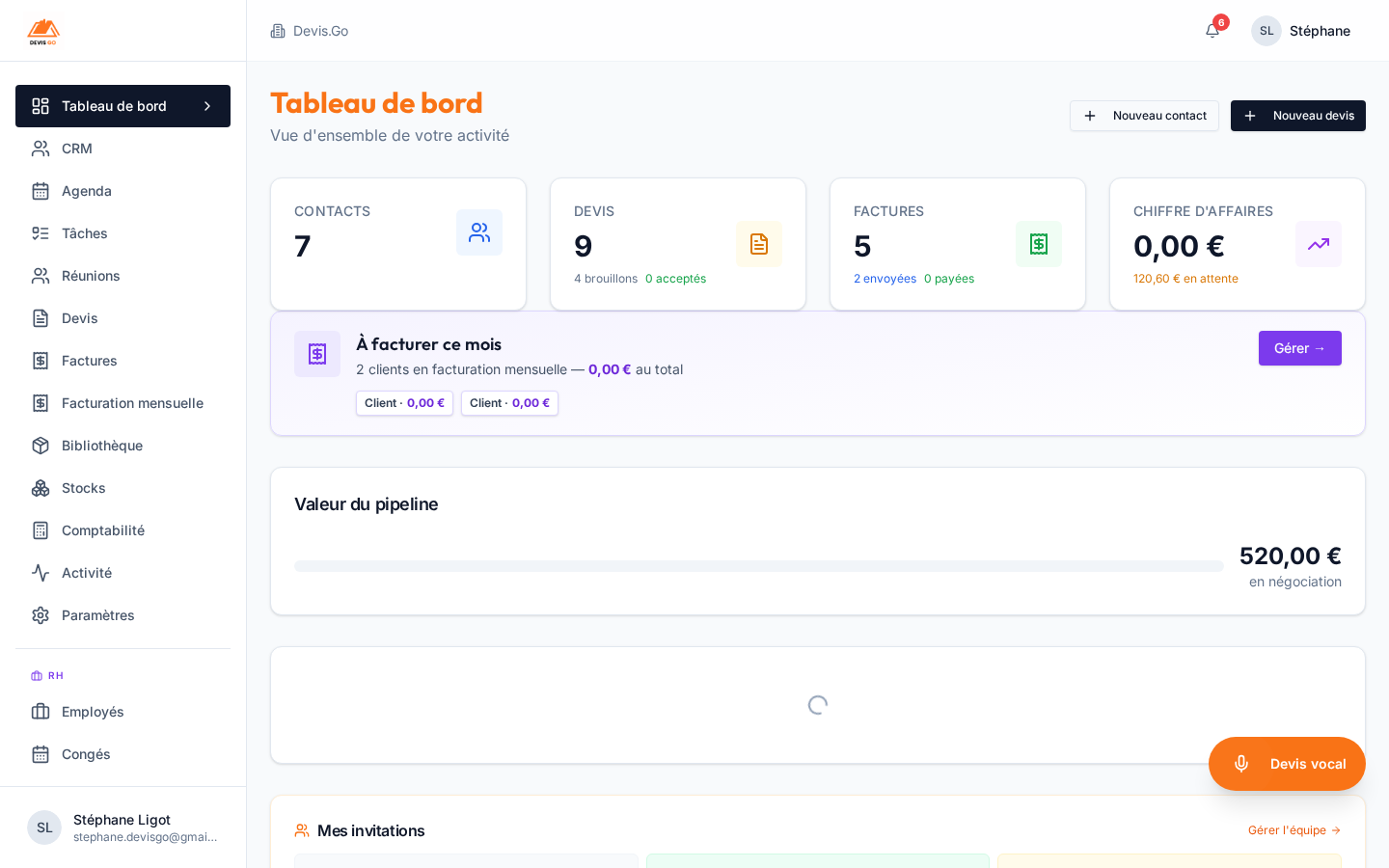Viewport: 1389px width, 868px height.
Task: Click the Employés briefcase icon
Action: click(x=41, y=712)
